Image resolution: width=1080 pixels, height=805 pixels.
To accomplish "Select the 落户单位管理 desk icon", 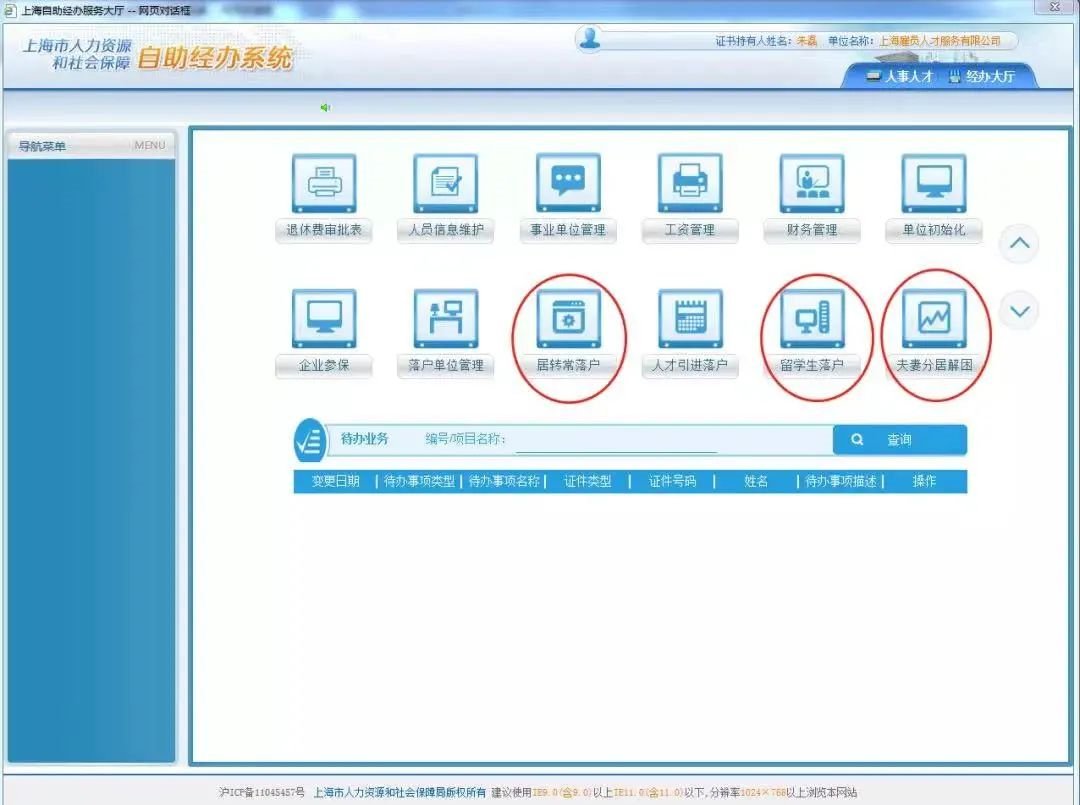I will point(445,320).
